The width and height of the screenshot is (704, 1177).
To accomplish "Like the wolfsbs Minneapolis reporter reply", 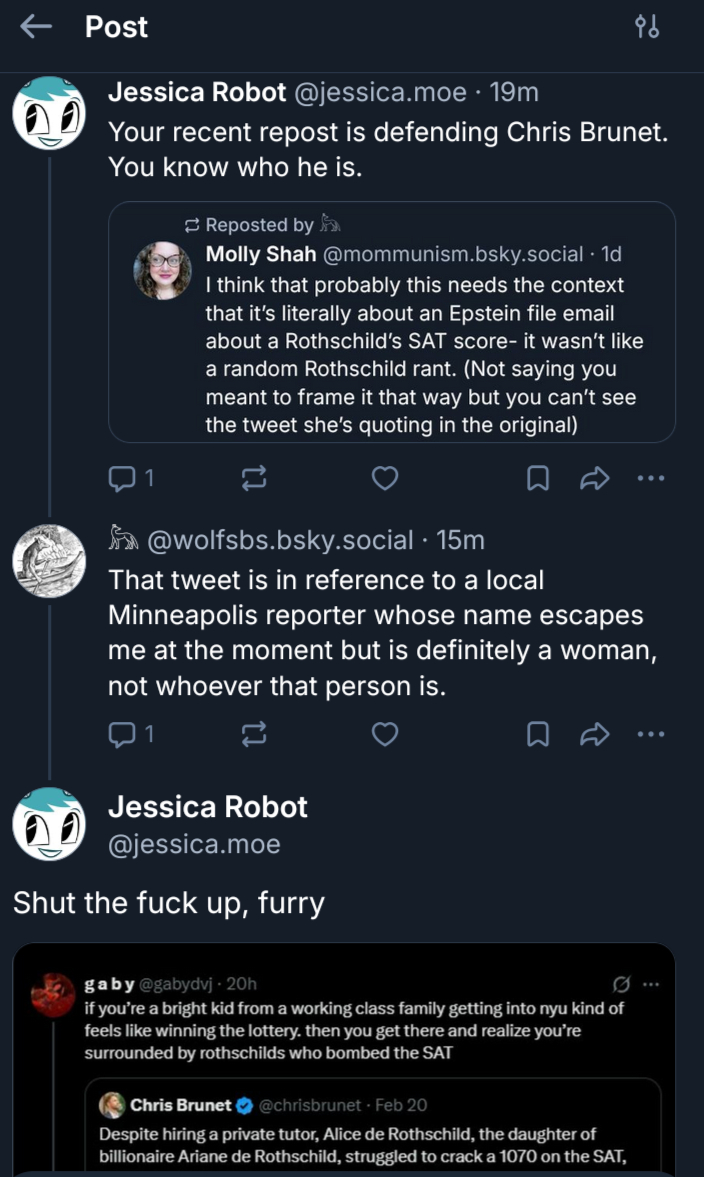I will [385, 735].
